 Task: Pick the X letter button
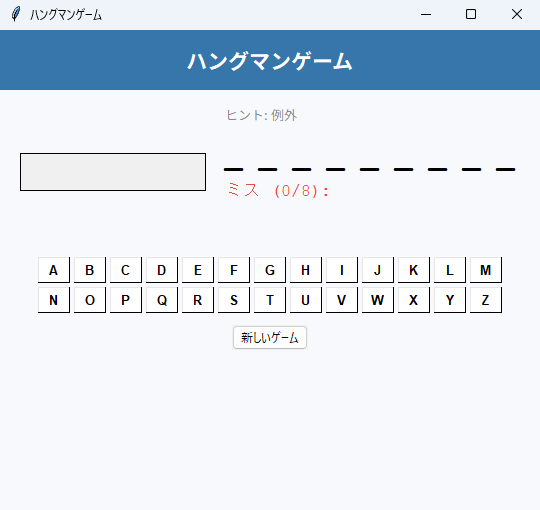(414, 300)
